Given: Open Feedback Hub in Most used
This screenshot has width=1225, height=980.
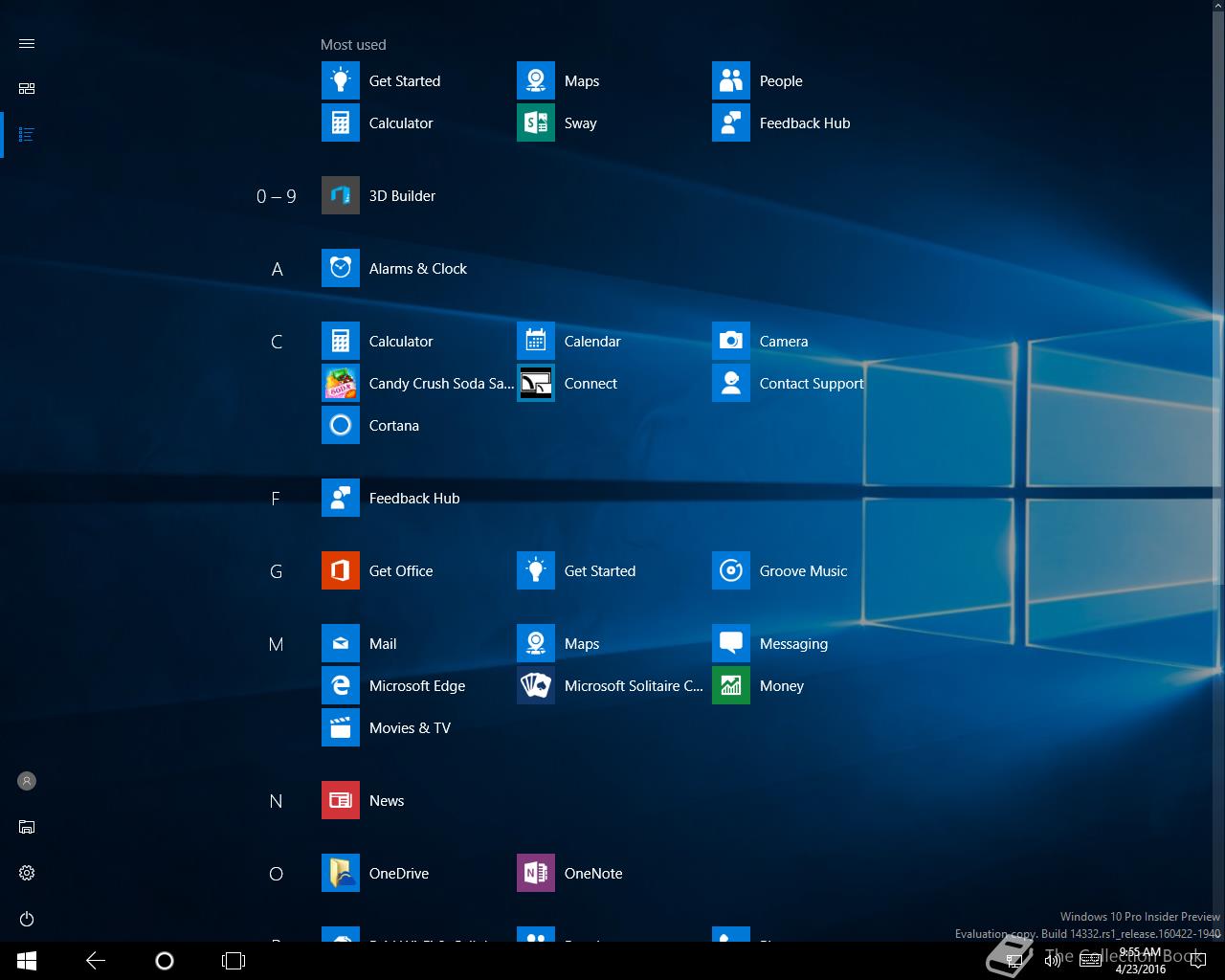Looking at the screenshot, I should (x=808, y=123).
